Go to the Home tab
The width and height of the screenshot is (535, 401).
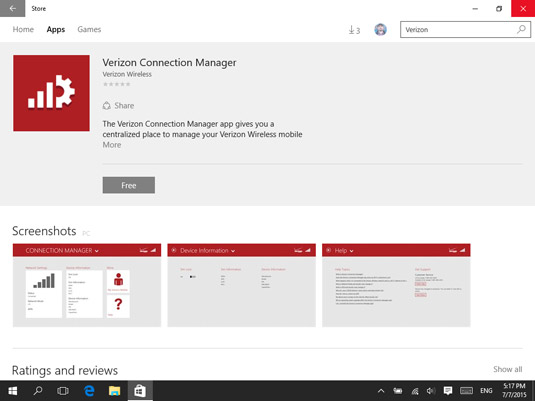(23, 29)
